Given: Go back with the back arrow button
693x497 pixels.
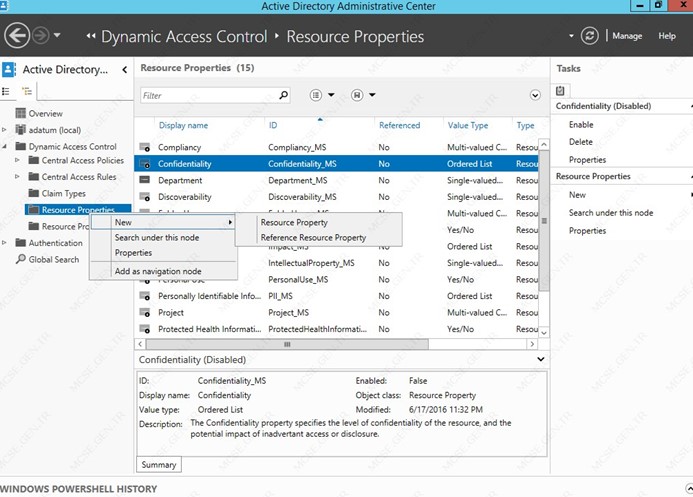Looking at the screenshot, I should 17,35.
